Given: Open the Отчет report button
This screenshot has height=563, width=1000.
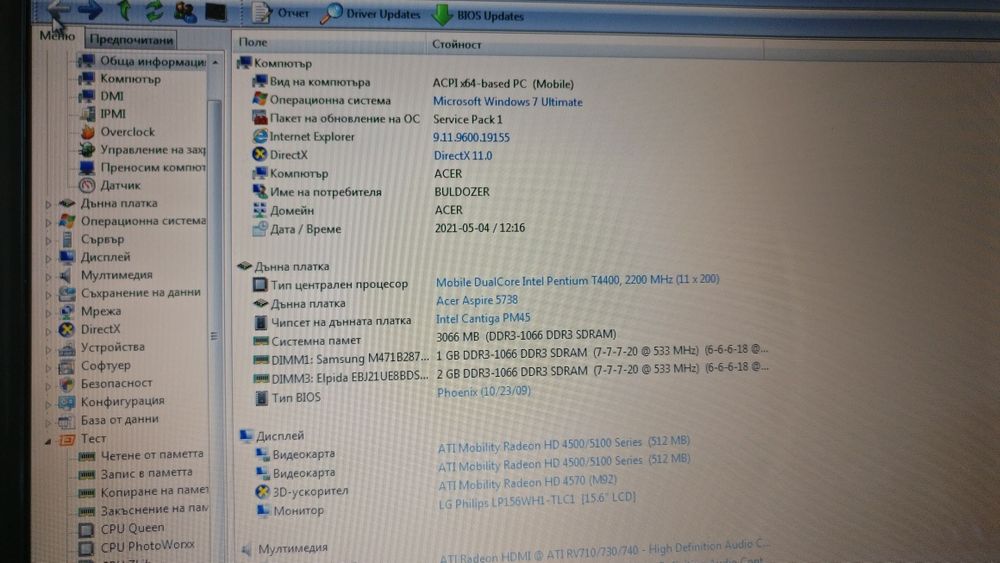Looking at the screenshot, I should coord(280,13).
